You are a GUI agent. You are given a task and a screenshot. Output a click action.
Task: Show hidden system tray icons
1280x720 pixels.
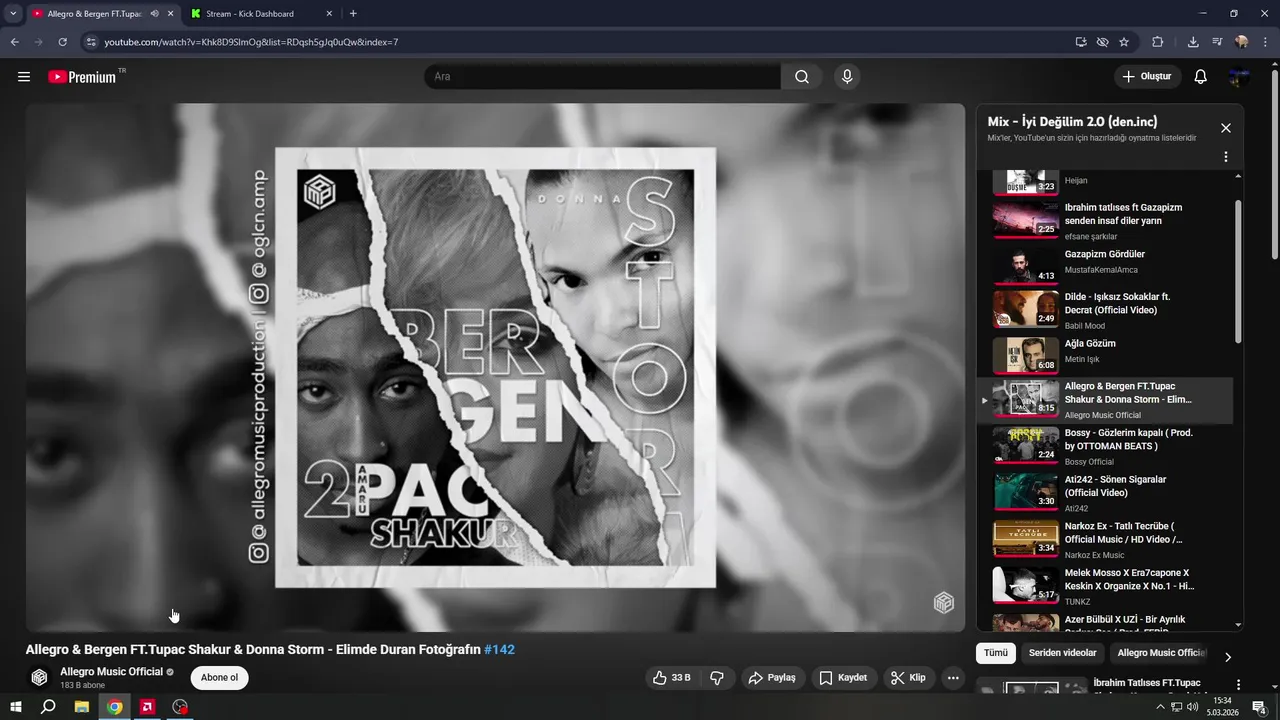[1160, 707]
